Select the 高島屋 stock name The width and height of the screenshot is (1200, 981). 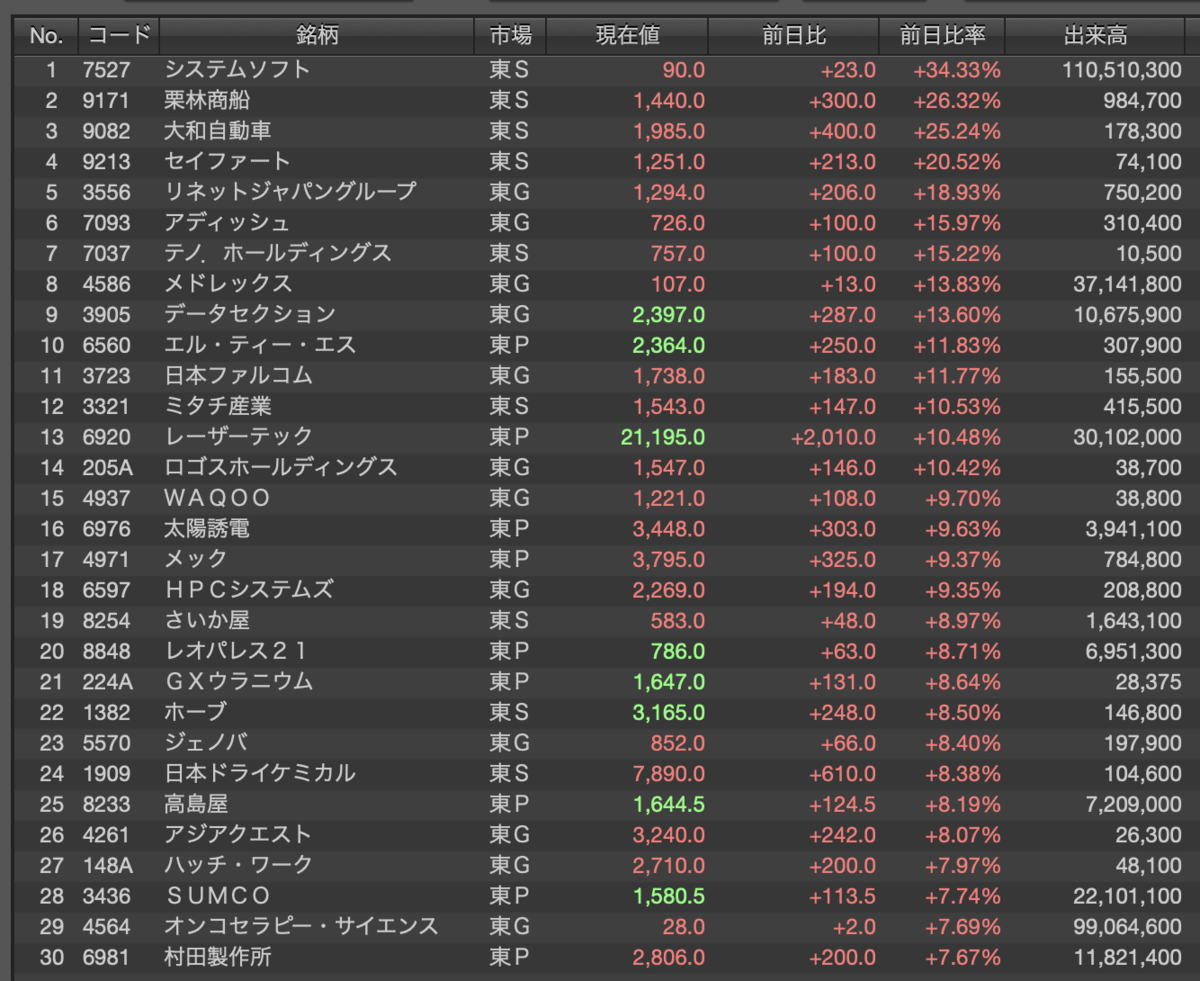pos(196,804)
